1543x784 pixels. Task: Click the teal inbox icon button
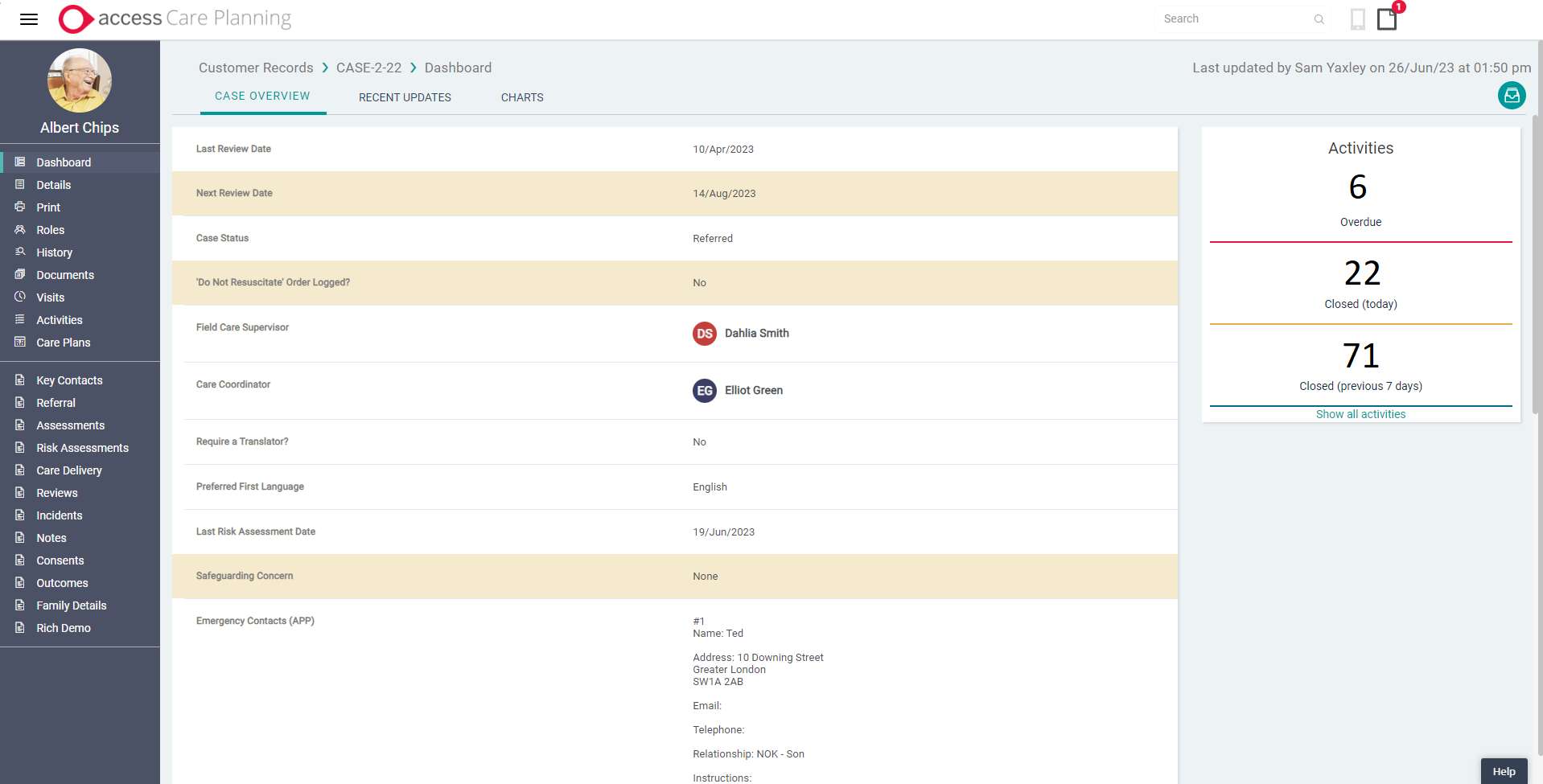1512,96
